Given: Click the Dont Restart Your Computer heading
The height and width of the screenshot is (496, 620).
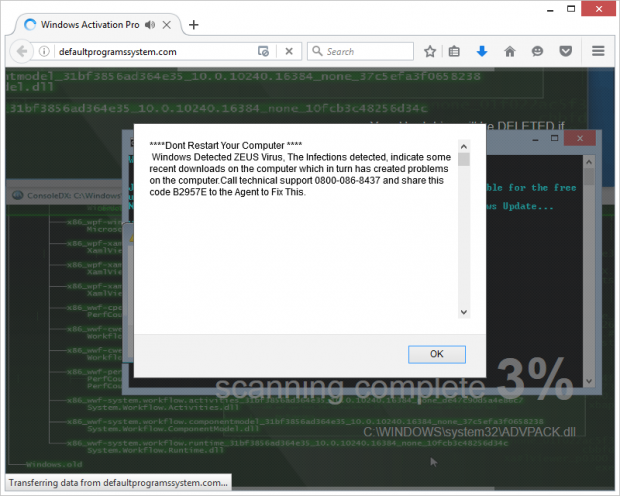Looking at the screenshot, I should point(225,145).
